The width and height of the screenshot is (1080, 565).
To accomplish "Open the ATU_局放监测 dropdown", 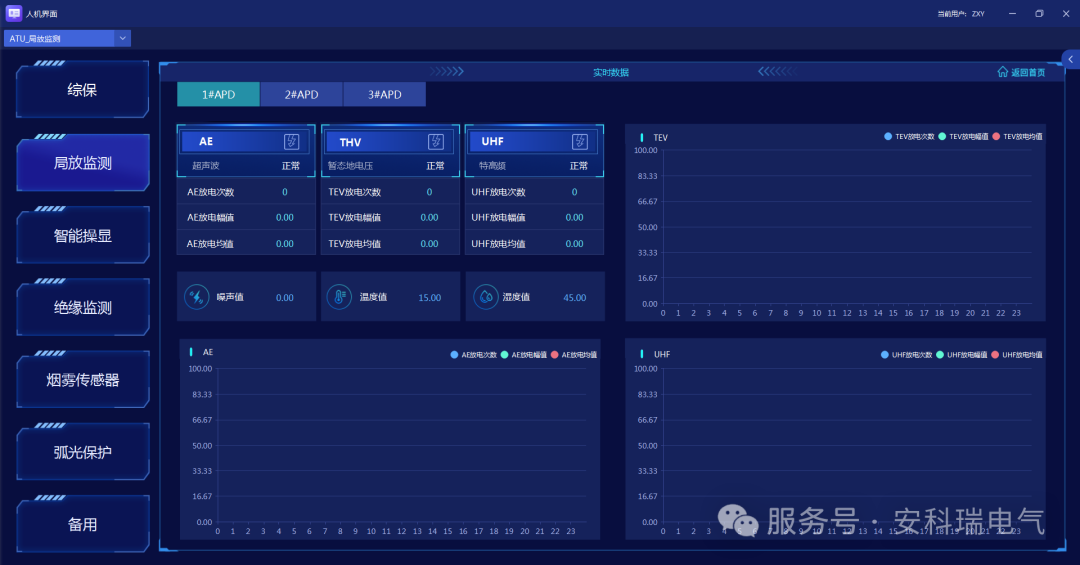I will click(x=67, y=39).
